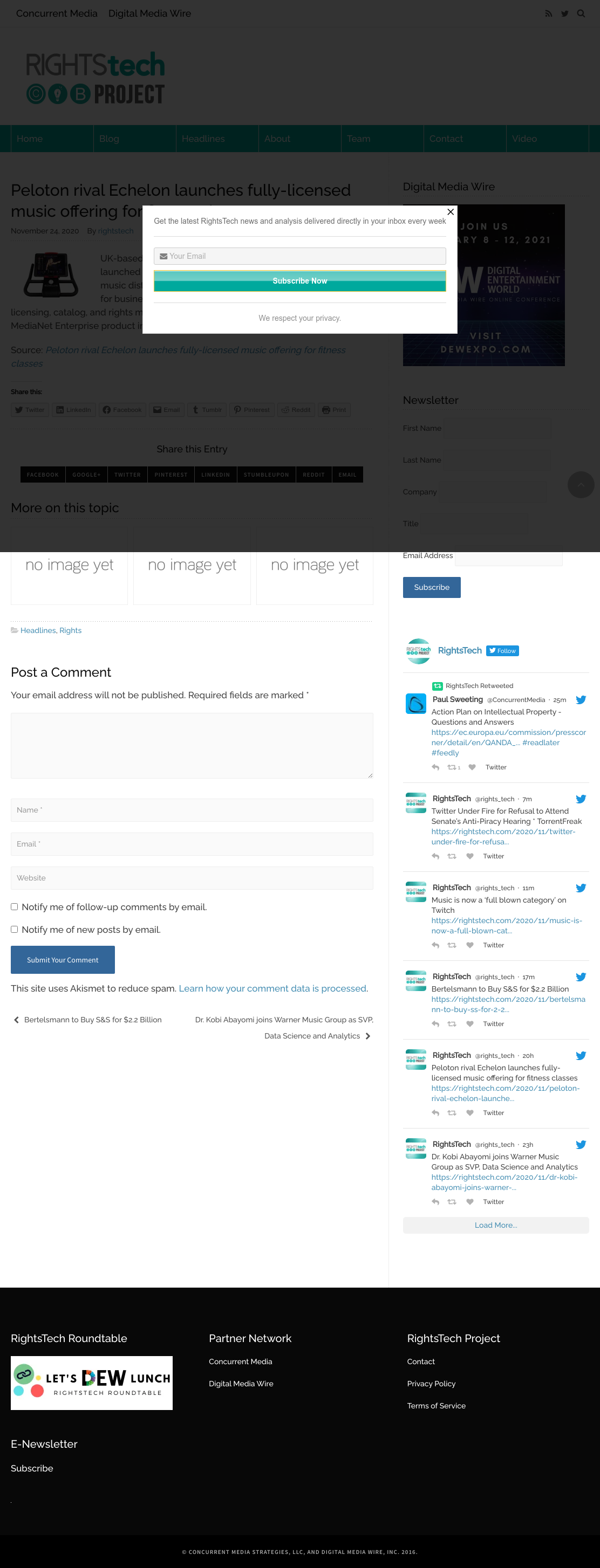600x1568 pixels.
Task: Open the footer E-Newsletter Subscribe link
Action: pyautogui.click(x=32, y=1468)
